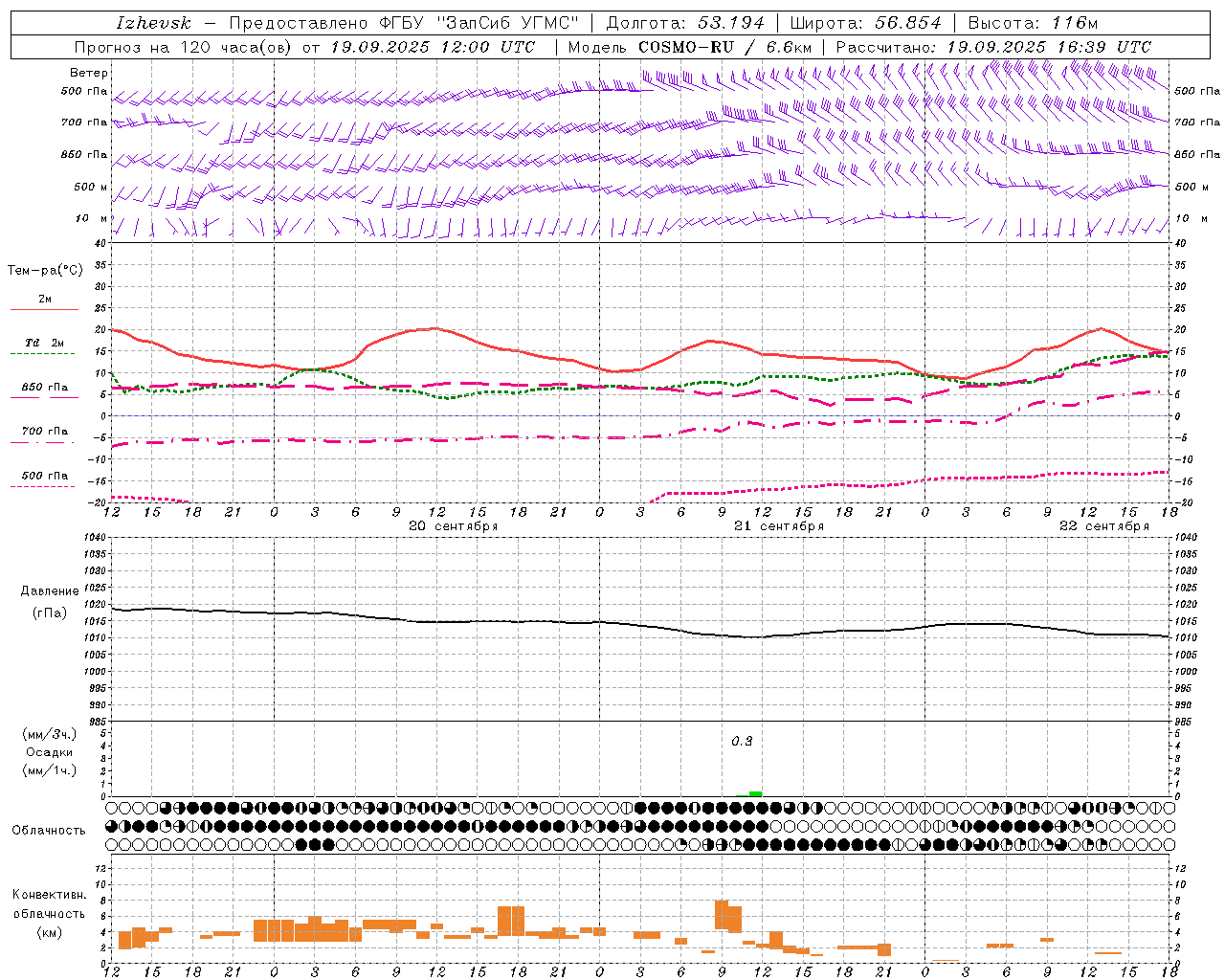The image size is (1225, 980).
Task: Click the (мм/1ч.) precipitation unit label
Action: click(x=50, y=771)
